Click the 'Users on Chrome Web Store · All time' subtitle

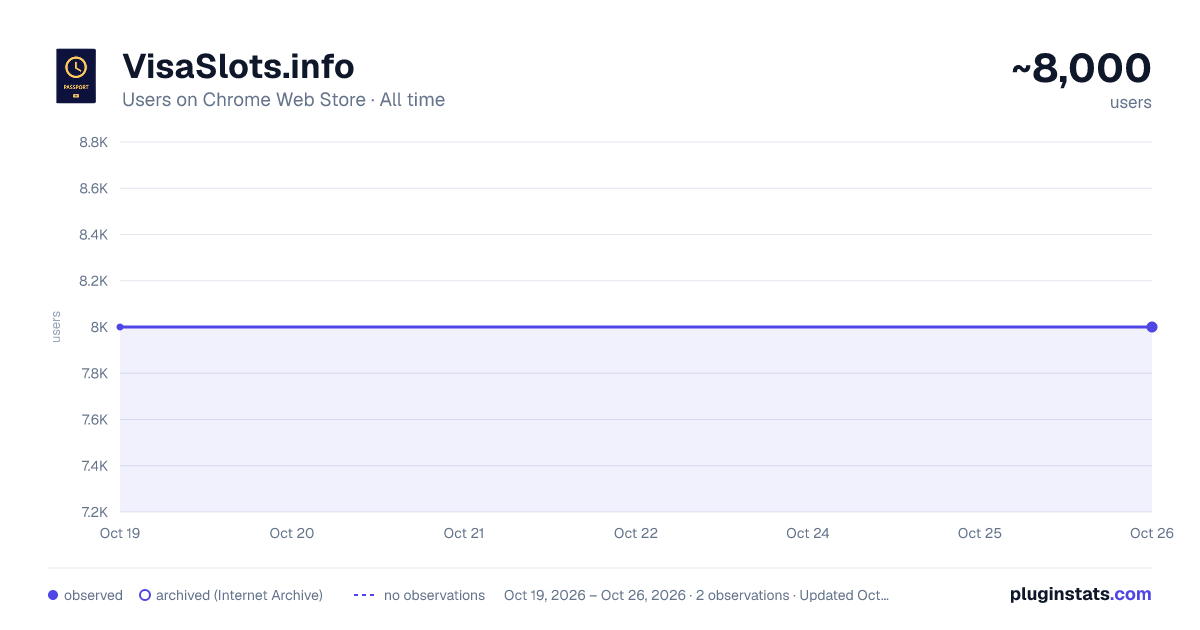click(x=283, y=100)
